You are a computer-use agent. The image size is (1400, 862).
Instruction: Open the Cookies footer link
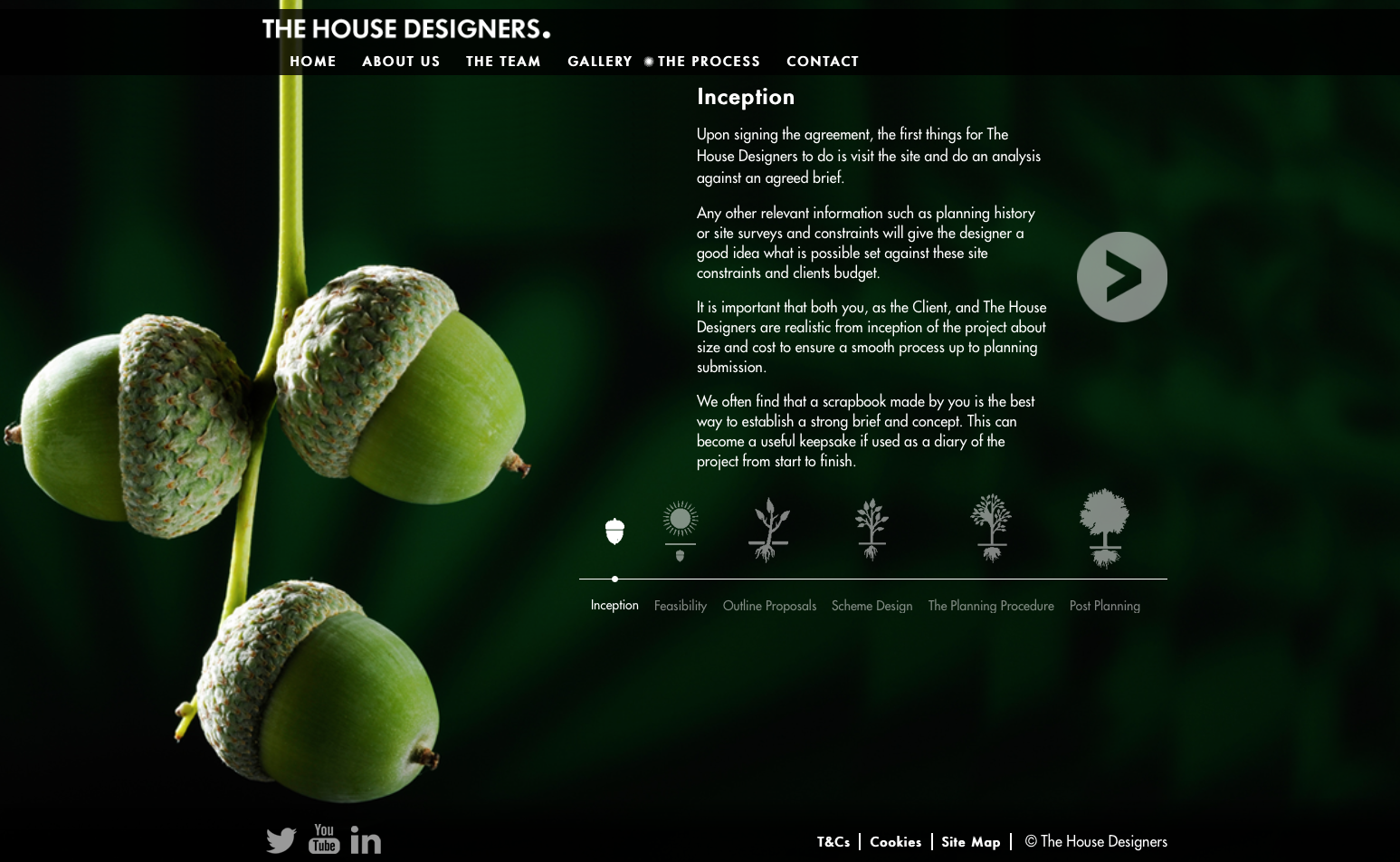click(895, 842)
